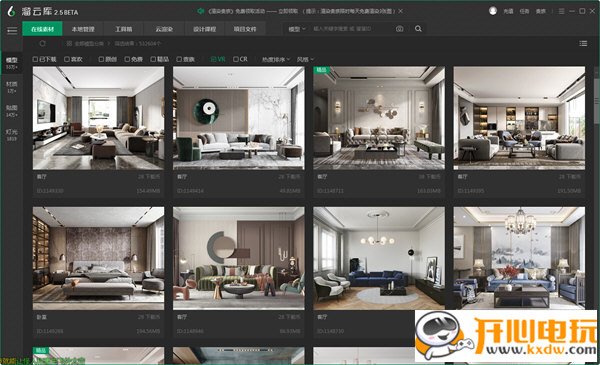Expand the 风格 style dropdown
600x365 pixels.
pyautogui.click(x=305, y=59)
